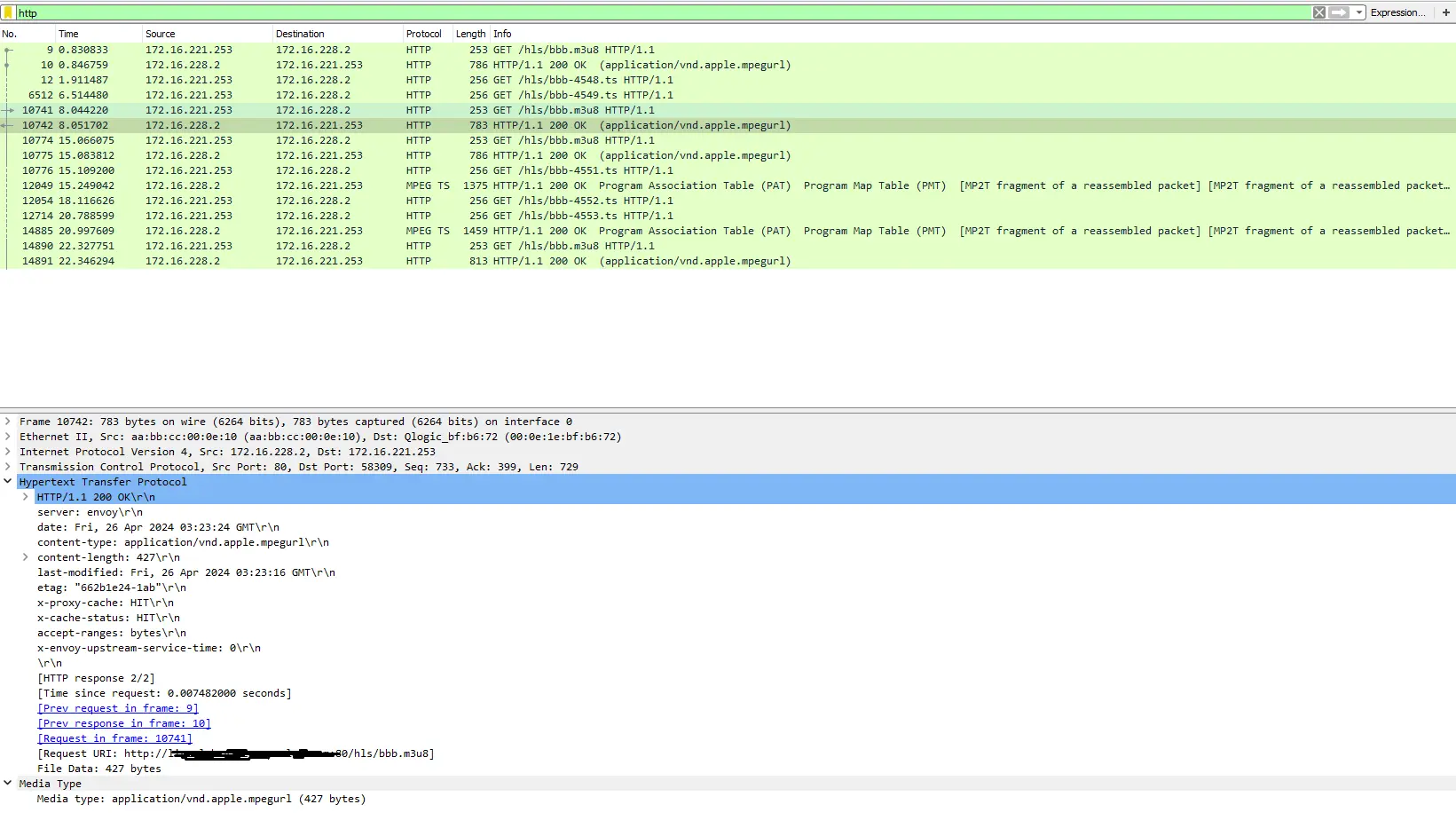Viewport: 1456px width, 836px height.
Task: Expand the content-length: 427 field
Action: coord(26,557)
